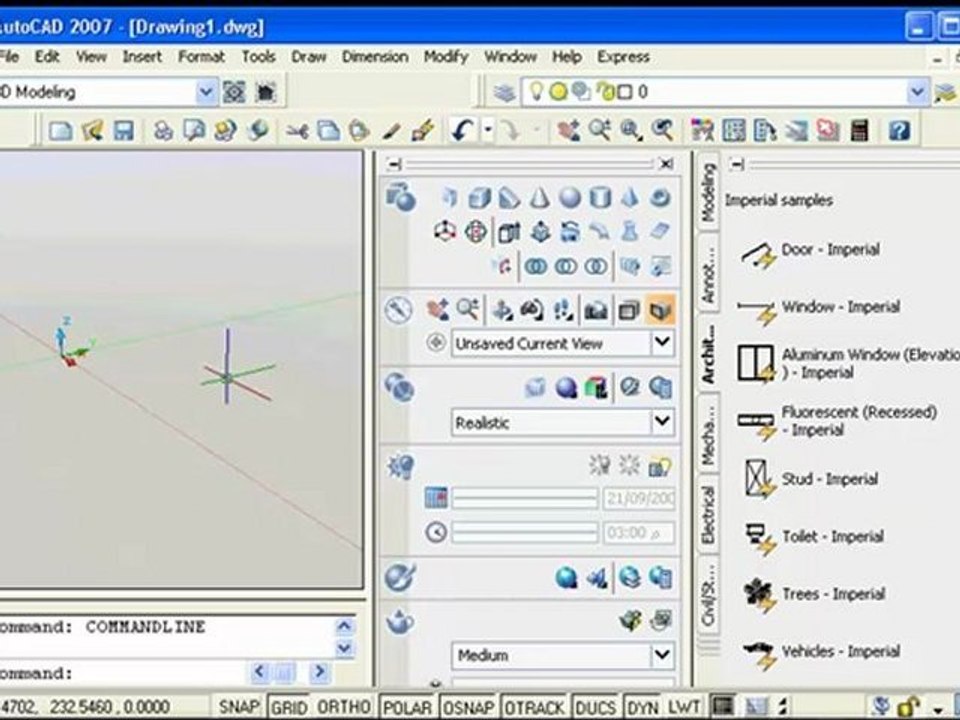This screenshot has width=960, height=720.
Task: Select Toilet - Imperial tool
Action: coord(814,537)
